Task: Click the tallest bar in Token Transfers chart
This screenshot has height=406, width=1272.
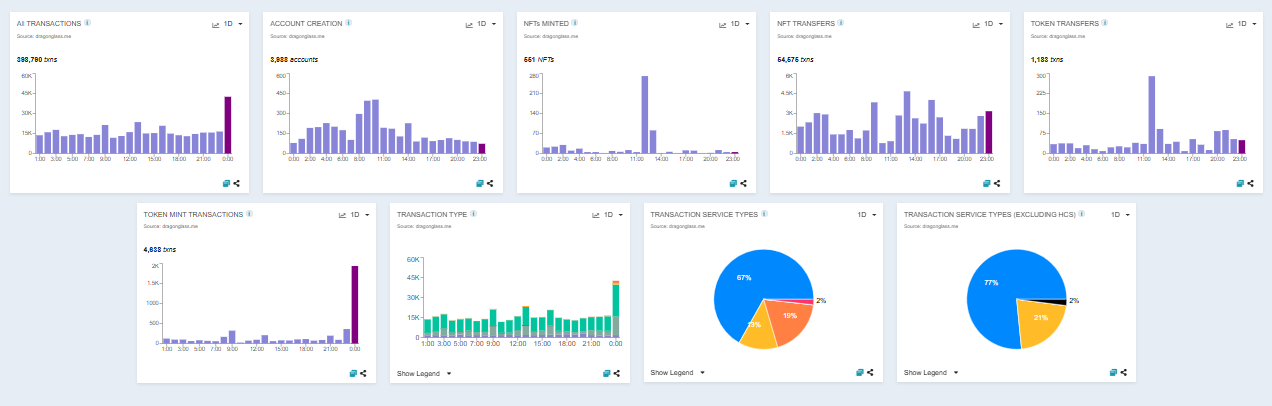Action: pyautogui.click(x=1152, y=115)
